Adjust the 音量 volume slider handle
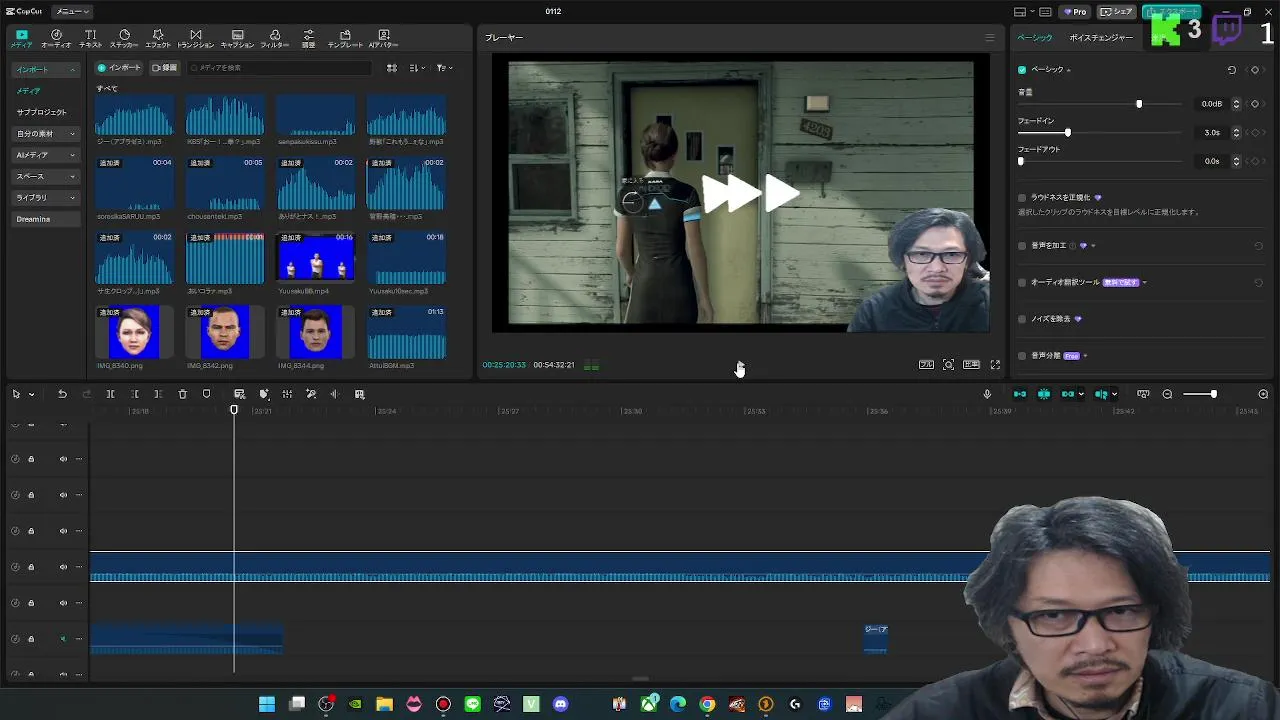Screen dimensions: 1280x720 (1139, 104)
